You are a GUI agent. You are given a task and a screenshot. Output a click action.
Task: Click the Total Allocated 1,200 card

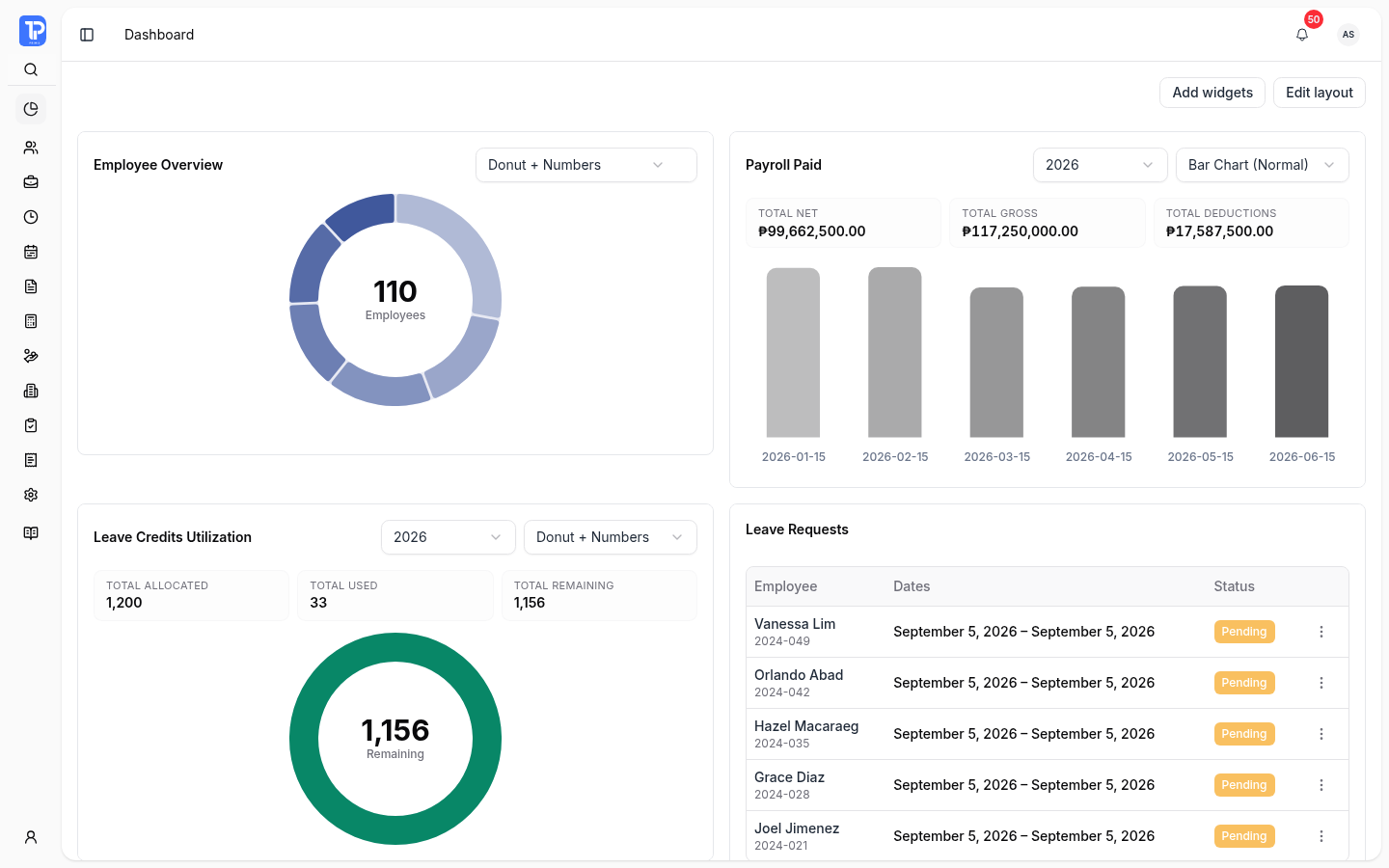click(x=191, y=595)
